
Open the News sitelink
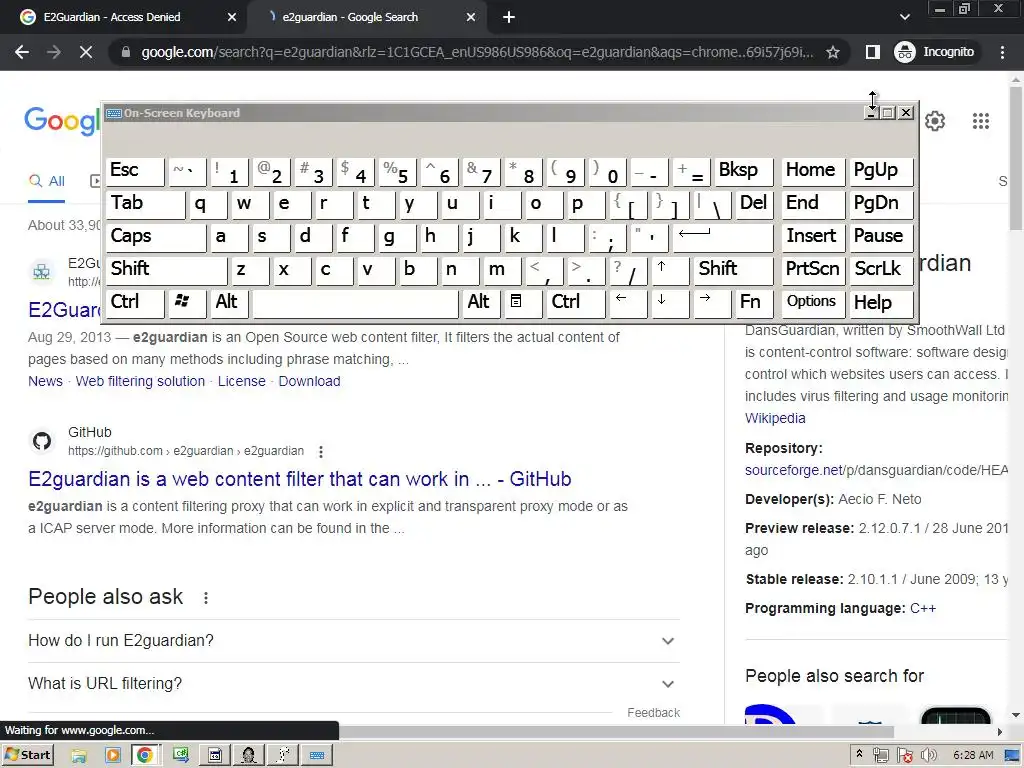click(45, 381)
